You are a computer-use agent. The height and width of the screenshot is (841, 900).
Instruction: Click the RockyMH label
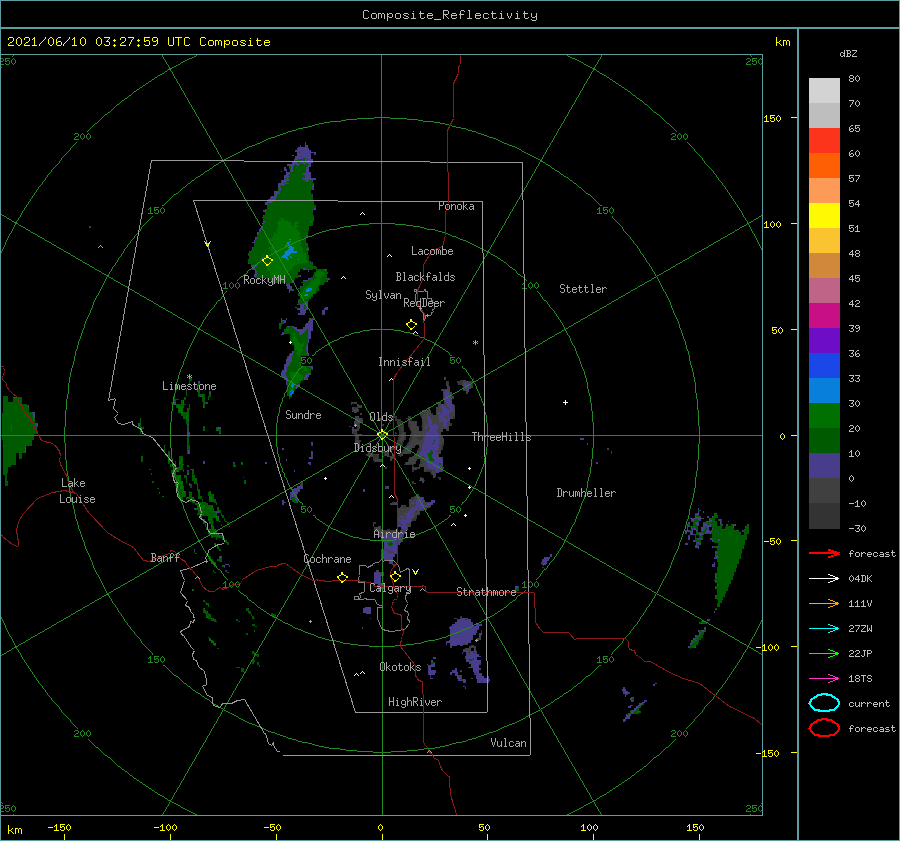(x=264, y=280)
